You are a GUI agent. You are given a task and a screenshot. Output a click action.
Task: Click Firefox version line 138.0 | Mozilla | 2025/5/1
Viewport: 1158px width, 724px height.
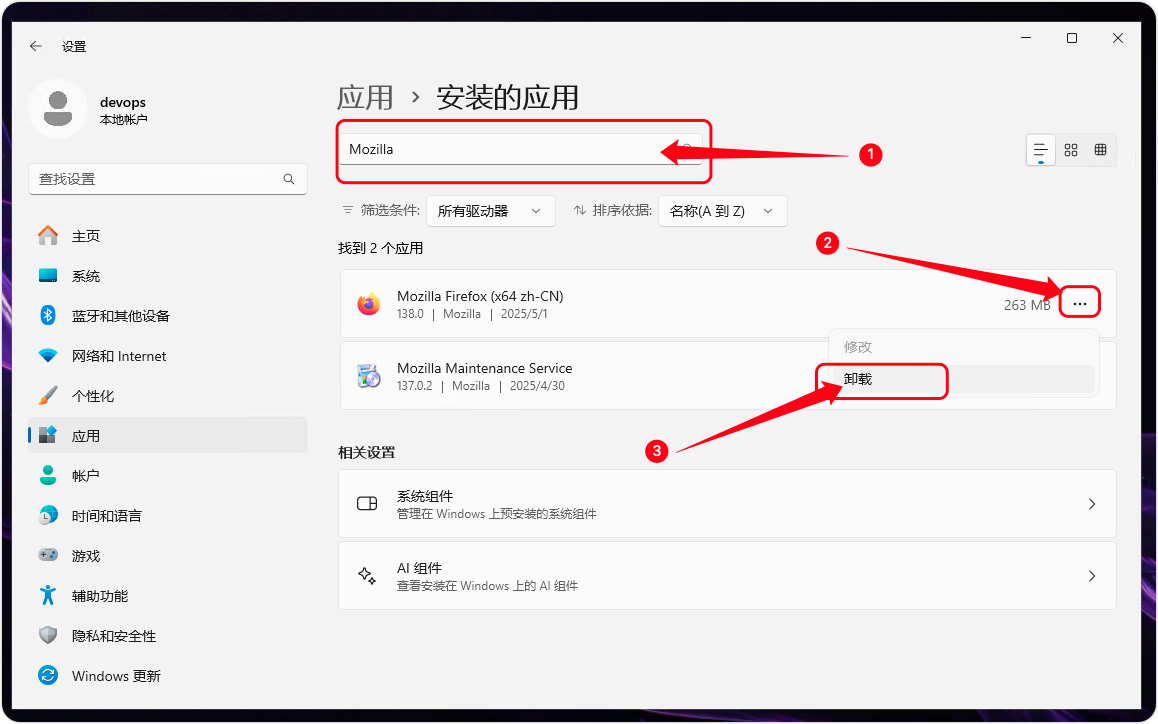click(x=472, y=314)
